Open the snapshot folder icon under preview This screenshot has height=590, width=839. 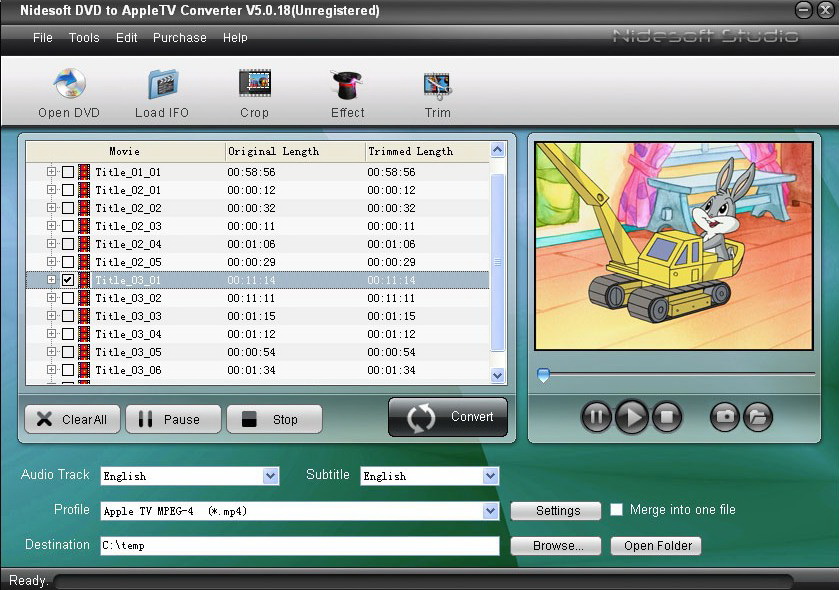[x=758, y=416]
